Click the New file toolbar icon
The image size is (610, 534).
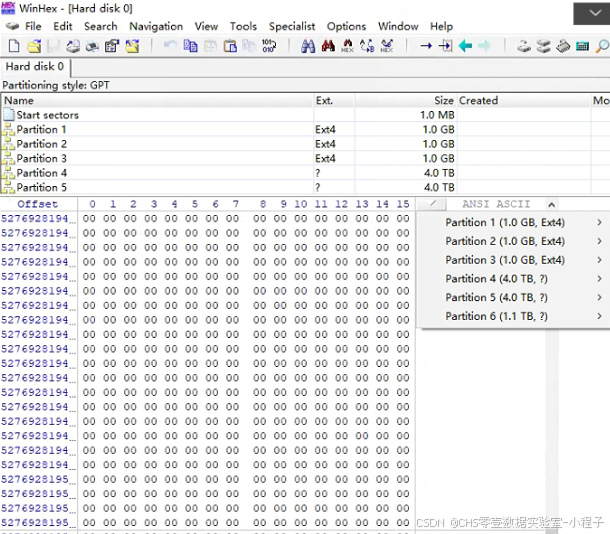(14, 46)
